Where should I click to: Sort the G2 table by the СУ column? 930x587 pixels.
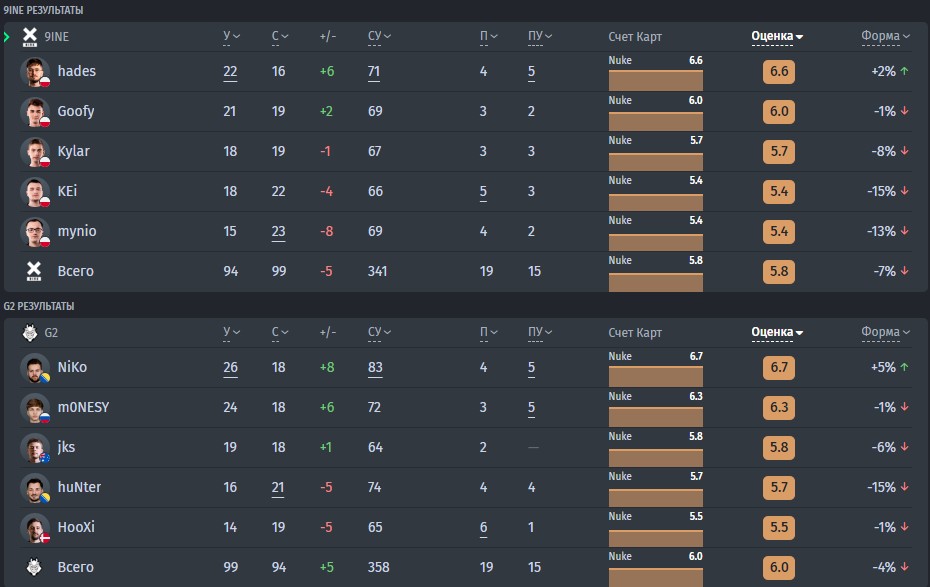[379, 332]
